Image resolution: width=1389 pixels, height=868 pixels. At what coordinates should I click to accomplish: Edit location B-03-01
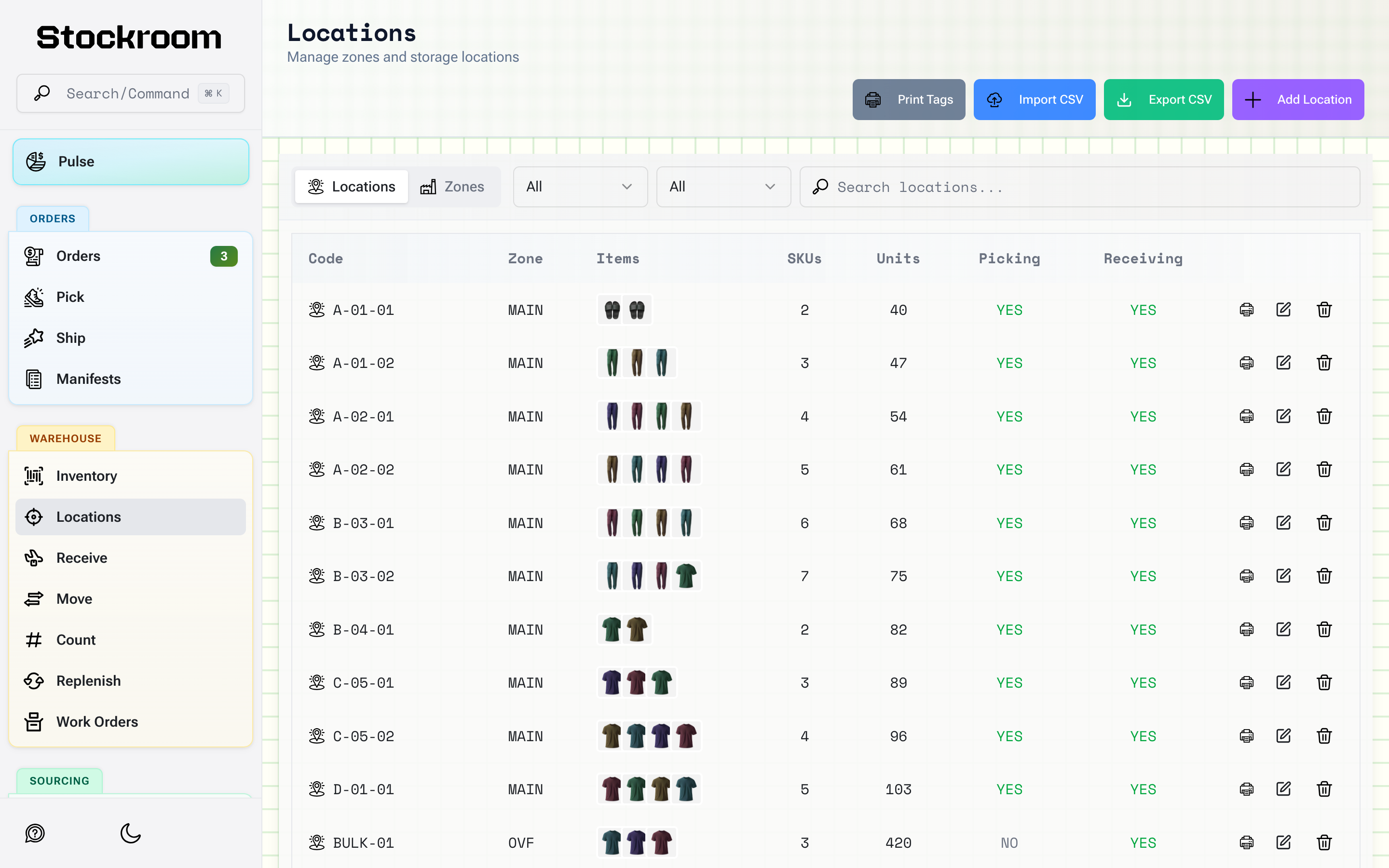click(x=1283, y=523)
